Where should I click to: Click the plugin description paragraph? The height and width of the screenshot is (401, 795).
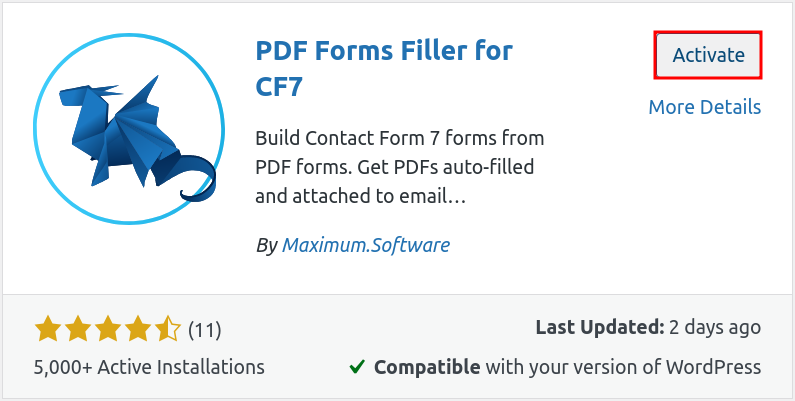click(400, 167)
